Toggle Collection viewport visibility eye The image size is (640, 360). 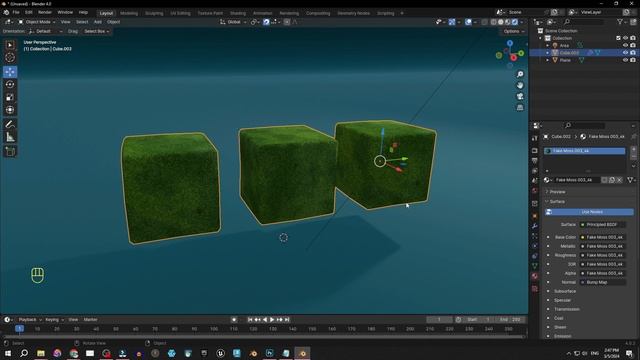[625, 38]
